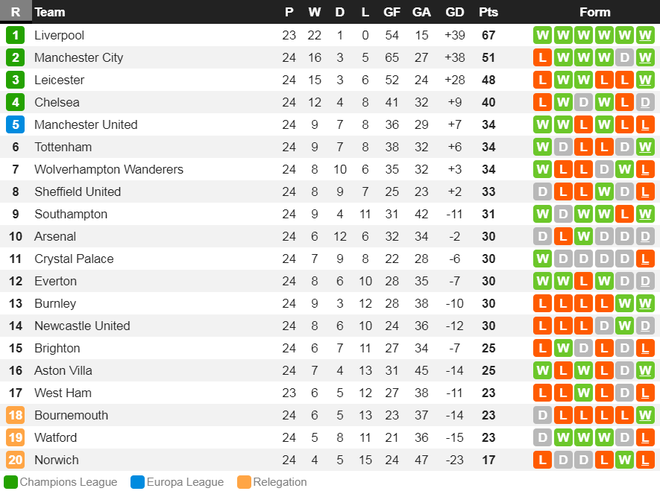Click Manchester City's first L form icon
The height and width of the screenshot is (494, 660).
click(542, 58)
